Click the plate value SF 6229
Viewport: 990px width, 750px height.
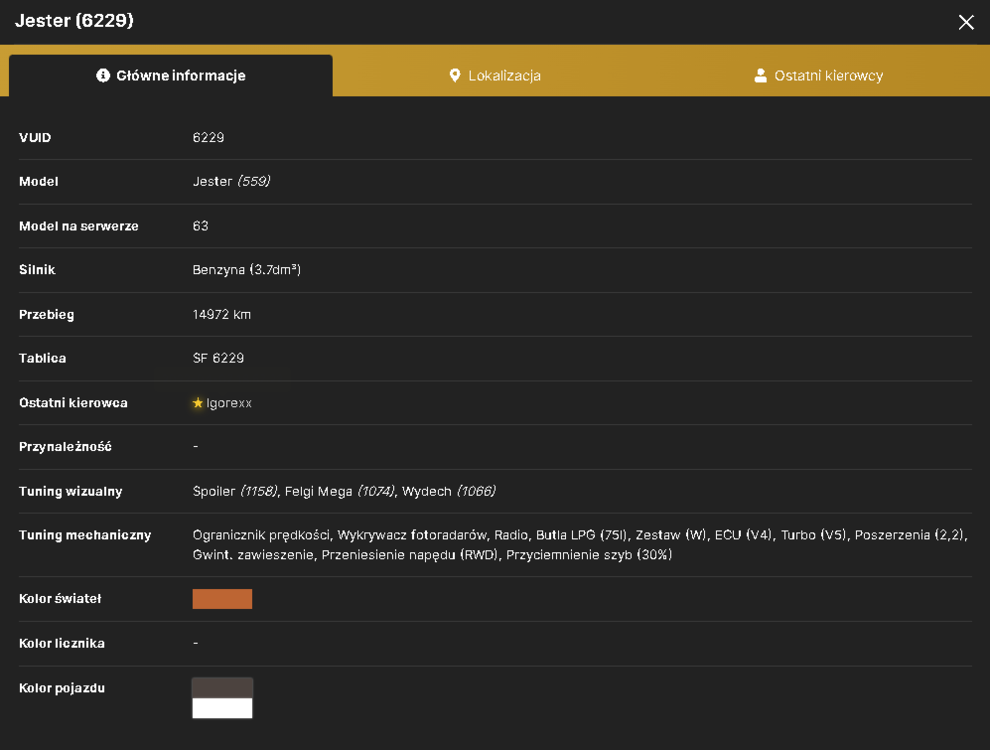point(218,359)
